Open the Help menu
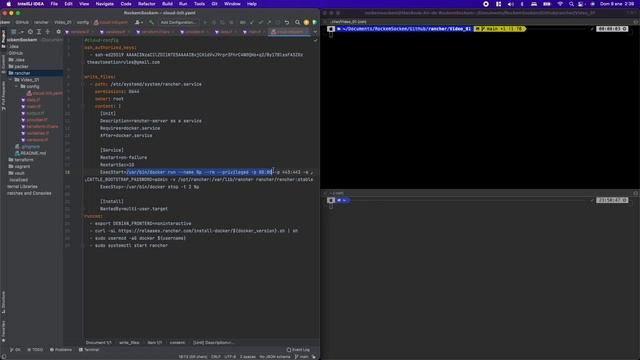Image resolution: width=640 pixels, height=360 pixels. [252, 4]
